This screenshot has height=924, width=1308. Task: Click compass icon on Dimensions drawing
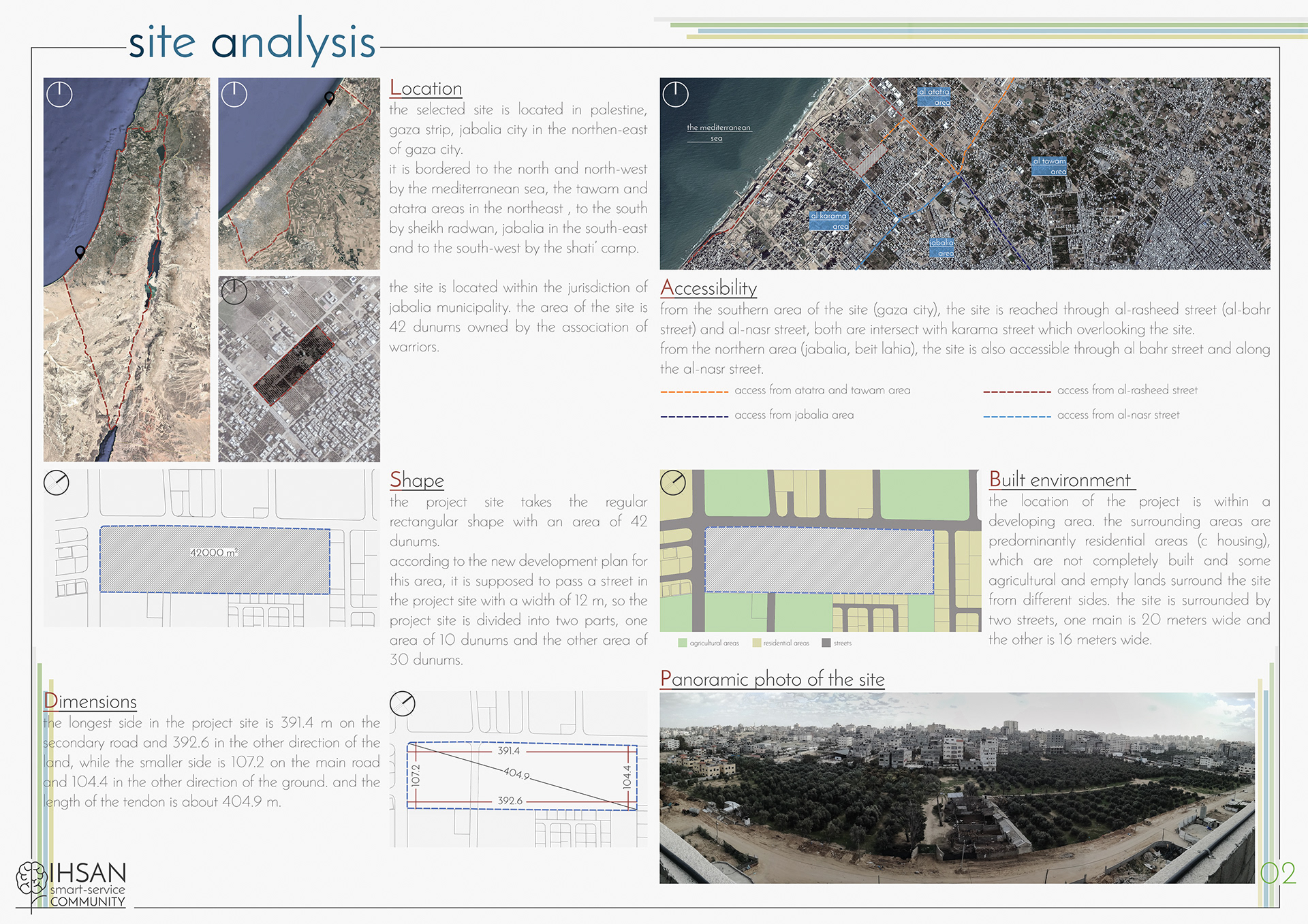click(403, 703)
